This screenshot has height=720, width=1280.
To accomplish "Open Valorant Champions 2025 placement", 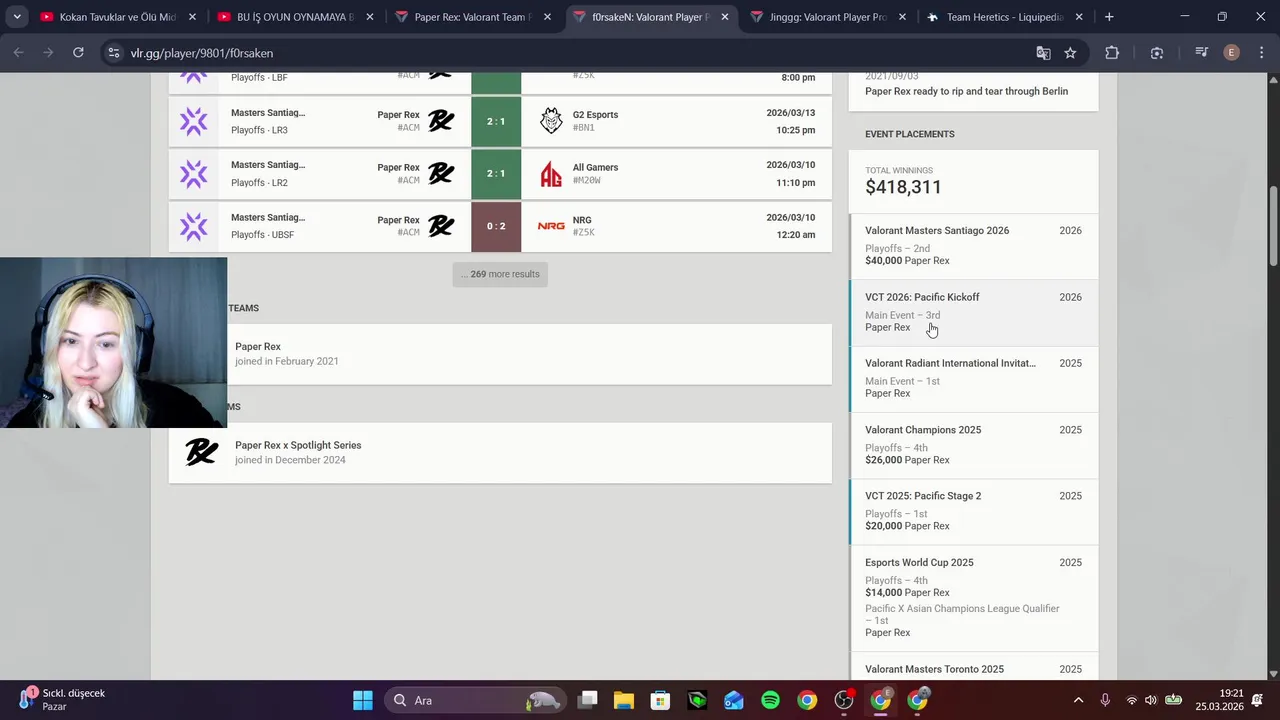I will click(973, 445).
